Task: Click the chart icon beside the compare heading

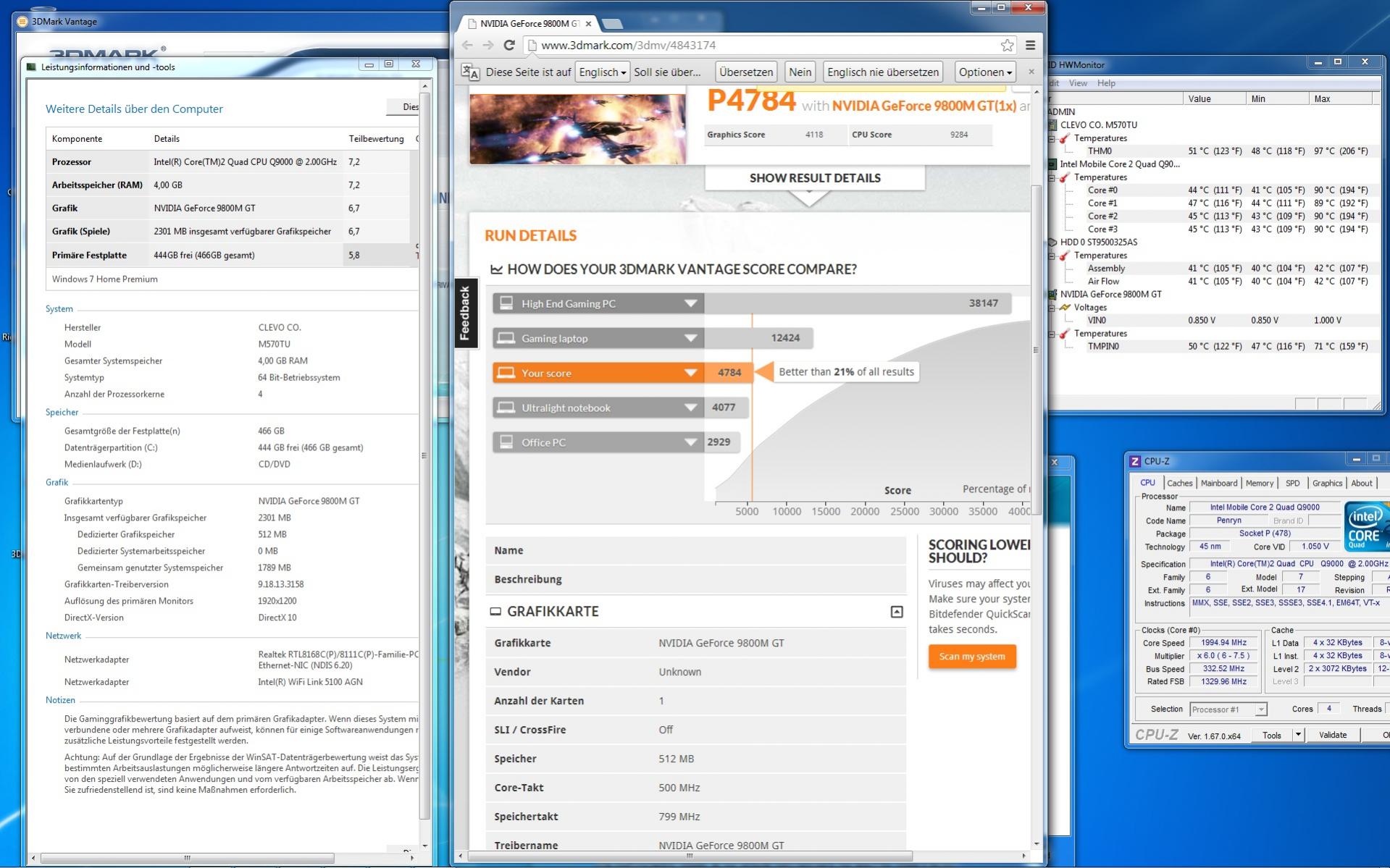Action: pos(496,269)
